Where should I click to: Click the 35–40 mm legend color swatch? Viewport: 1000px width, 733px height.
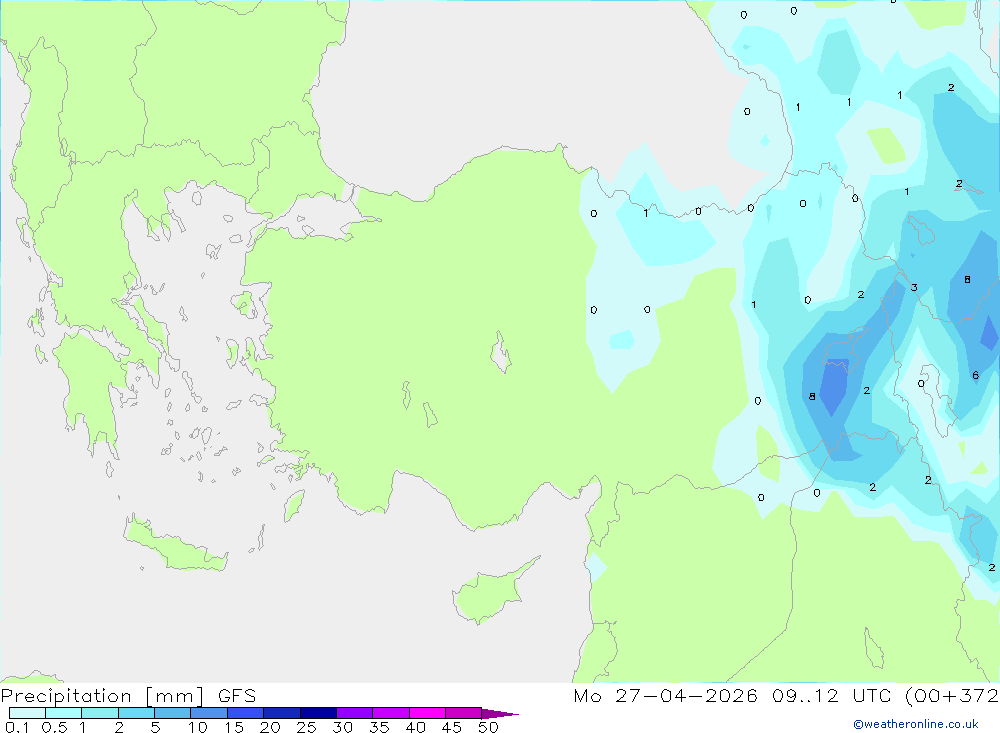tap(390, 713)
